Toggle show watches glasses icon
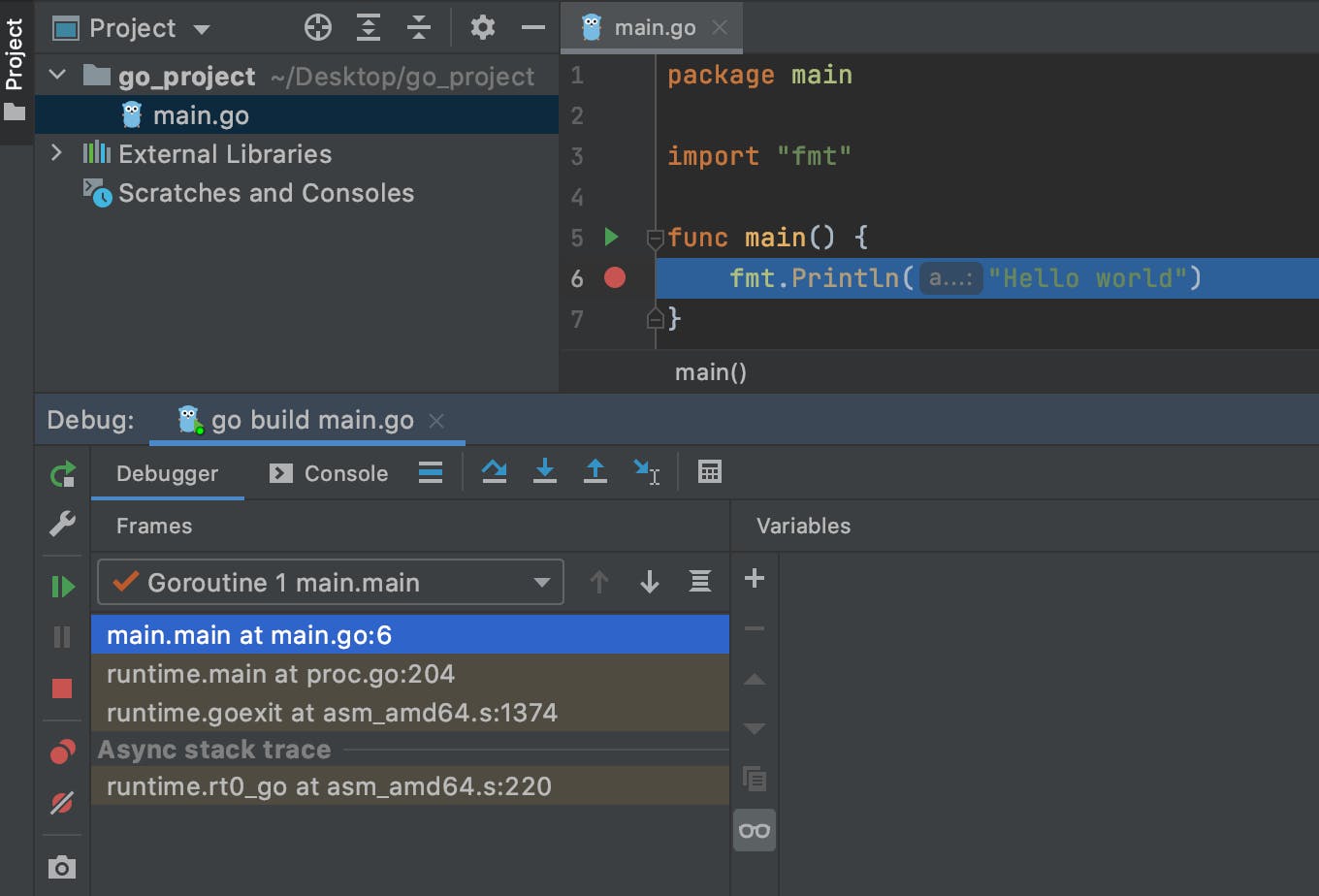This screenshot has height=896, width=1319. (755, 831)
